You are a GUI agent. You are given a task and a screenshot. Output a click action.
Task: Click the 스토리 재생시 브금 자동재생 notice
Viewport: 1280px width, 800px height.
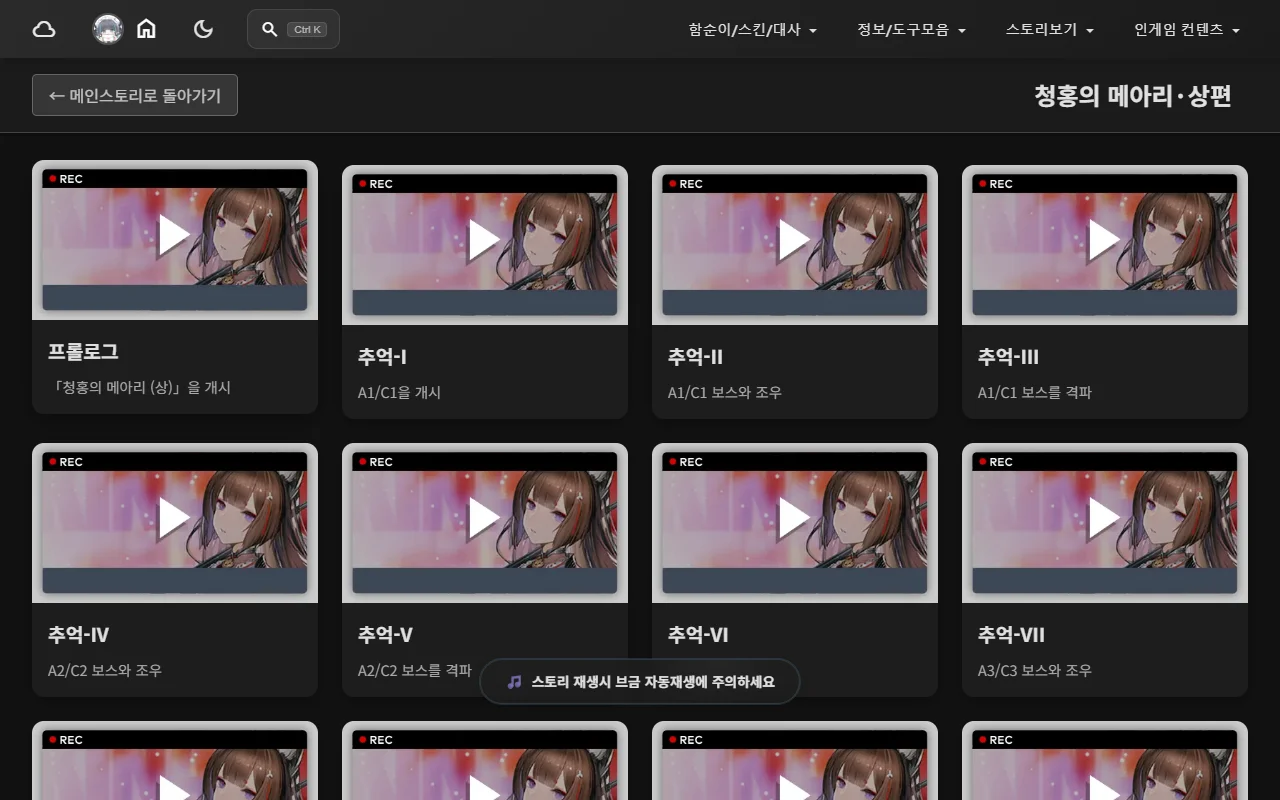(x=640, y=681)
